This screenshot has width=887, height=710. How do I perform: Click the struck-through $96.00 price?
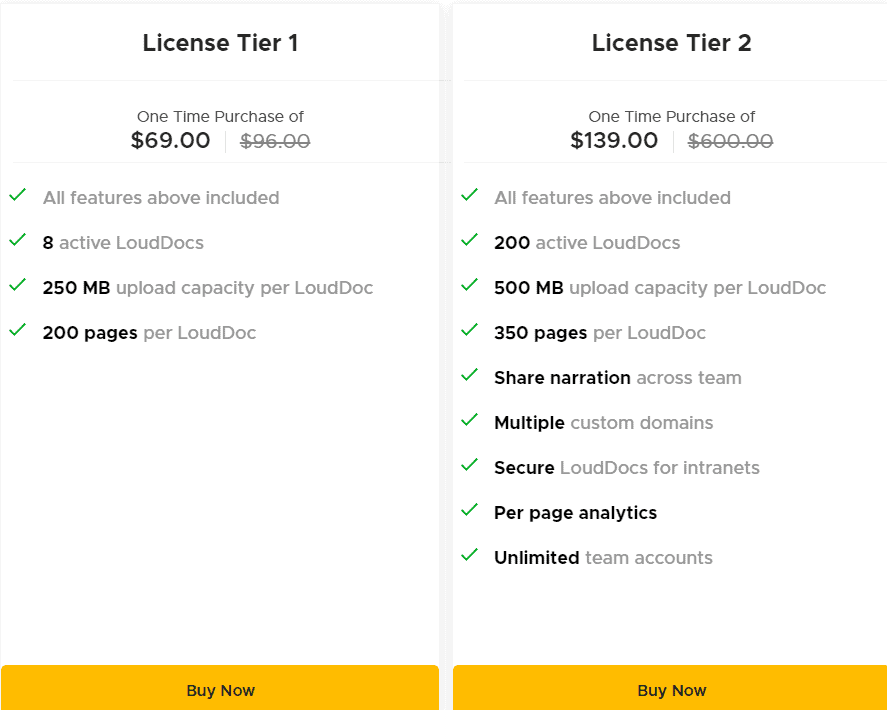click(x=274, y=141)
